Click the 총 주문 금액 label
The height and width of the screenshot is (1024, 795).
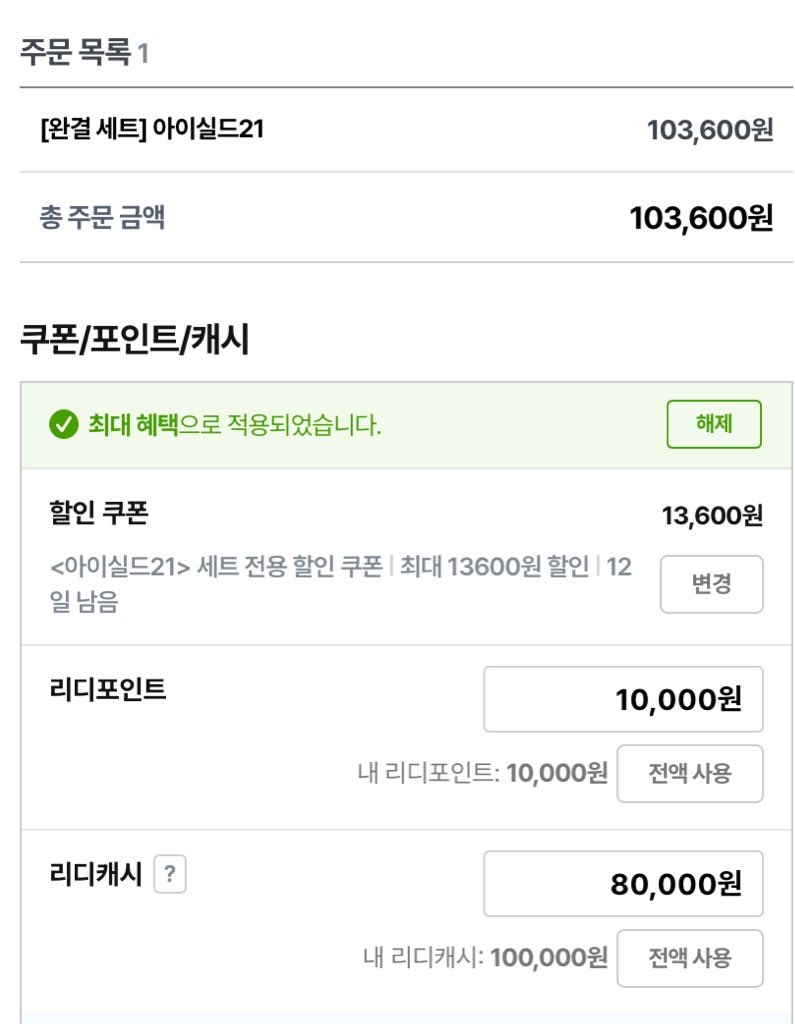tap(102, 218)
